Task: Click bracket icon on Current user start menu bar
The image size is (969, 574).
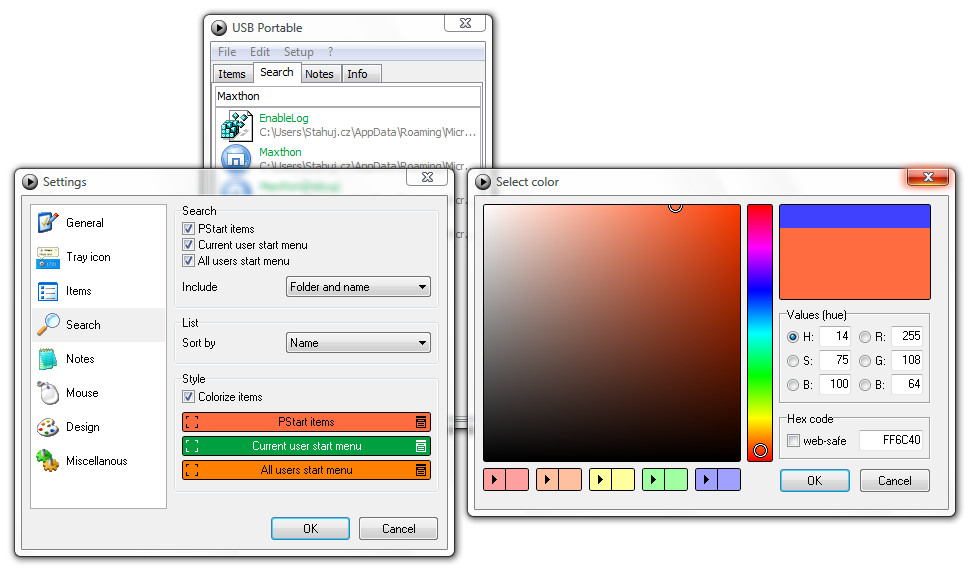Action: pyautogui.click(x=192, y=446)
